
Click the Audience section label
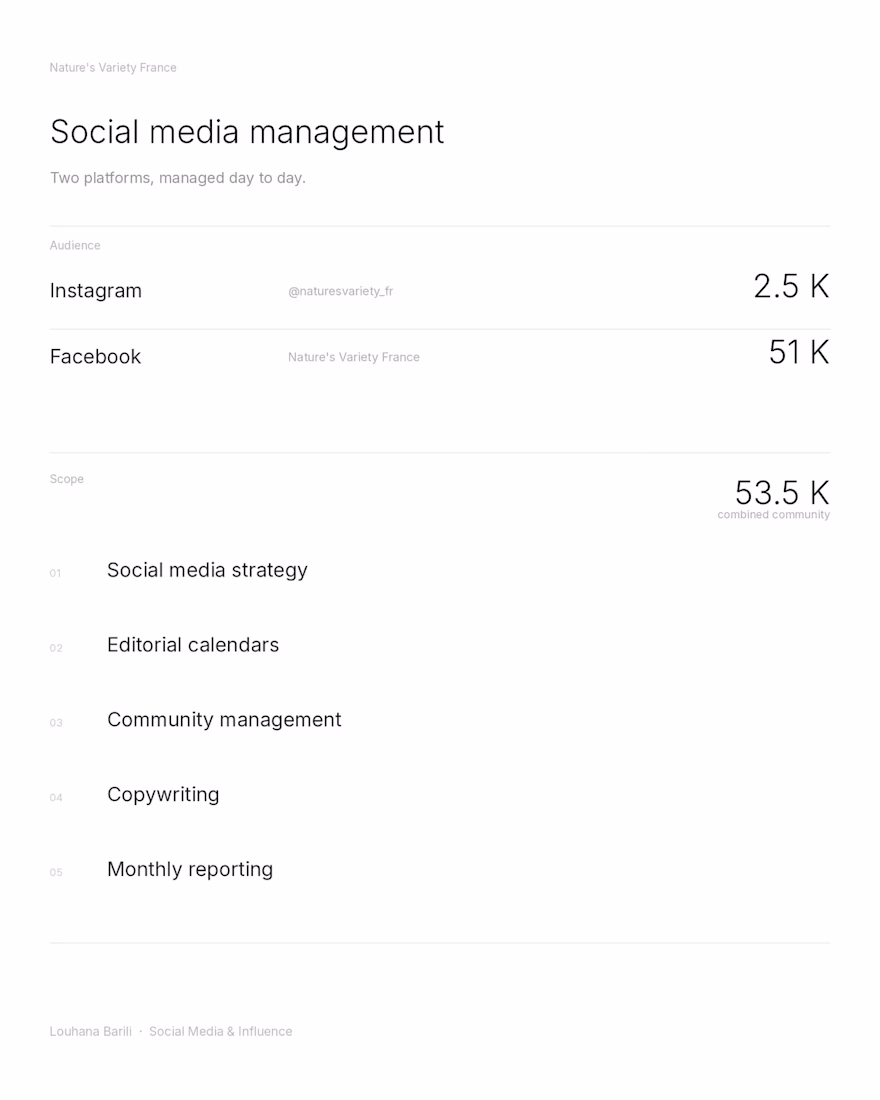click(x=75, y=246)
